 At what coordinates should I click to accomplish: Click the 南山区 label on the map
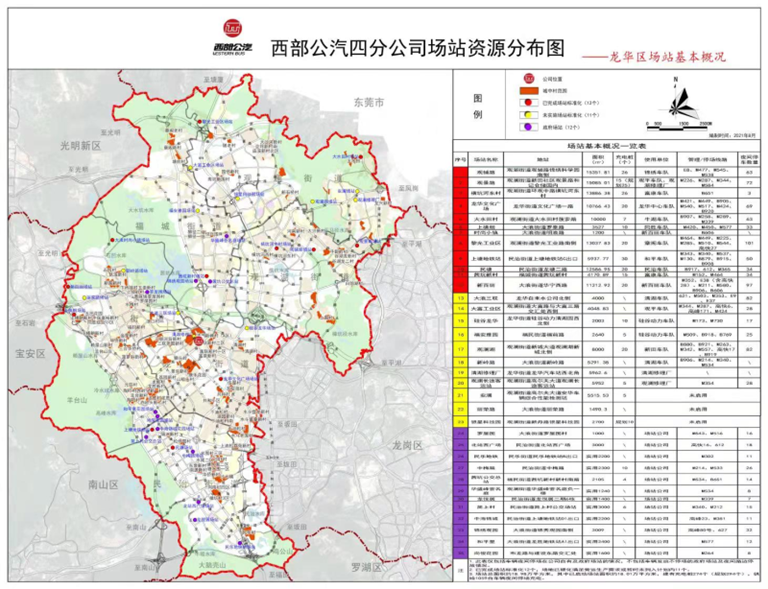coord(103,485)
